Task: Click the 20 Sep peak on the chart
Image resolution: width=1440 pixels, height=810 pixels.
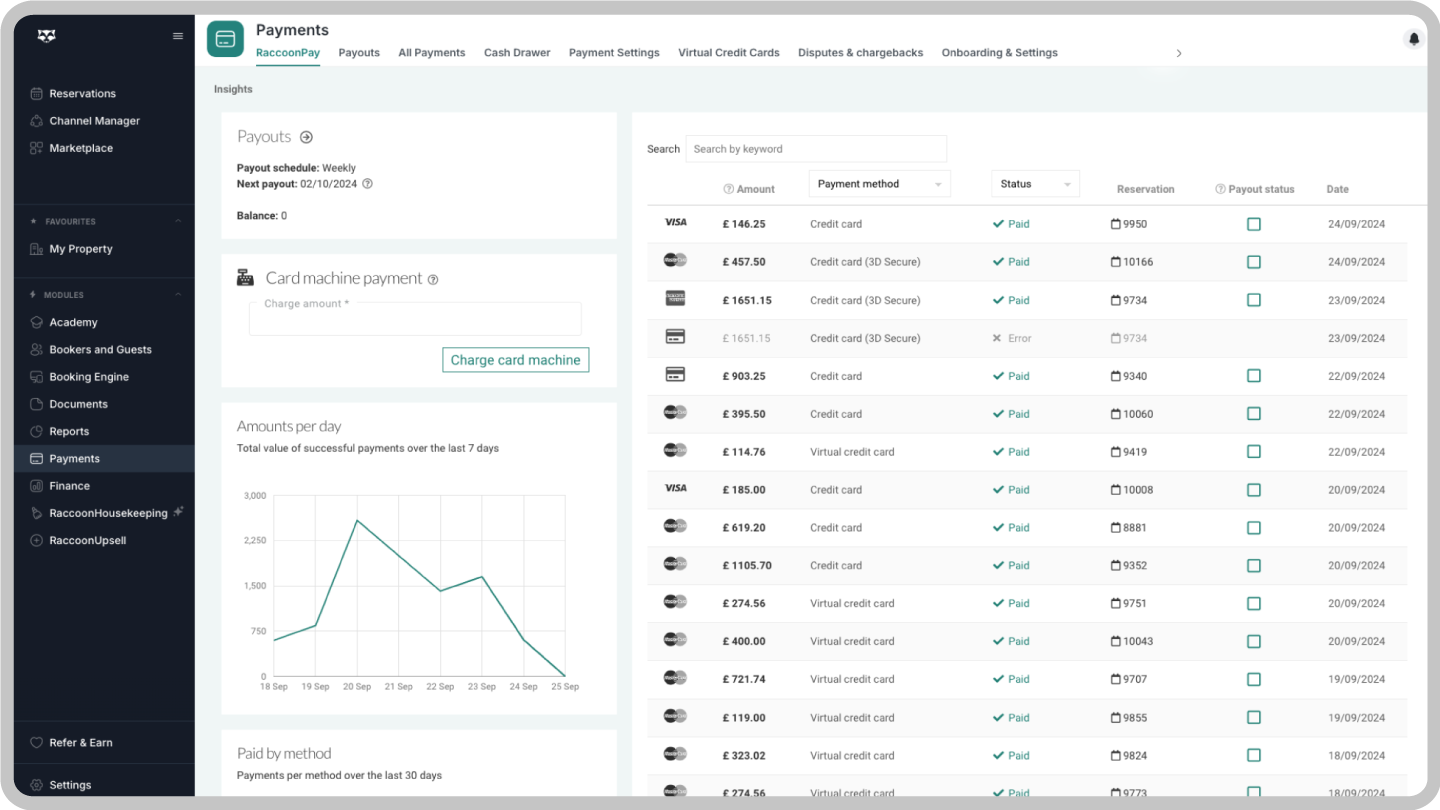Action: 357,520
